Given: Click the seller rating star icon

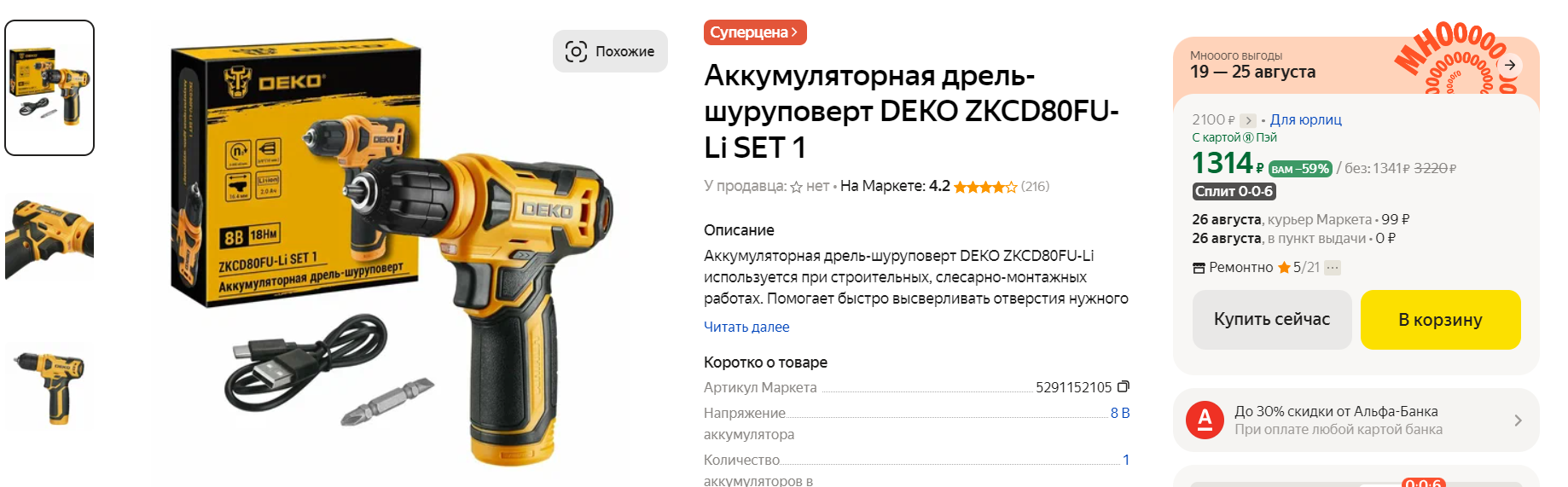Looking at the screenshot, I should (796, 187).
